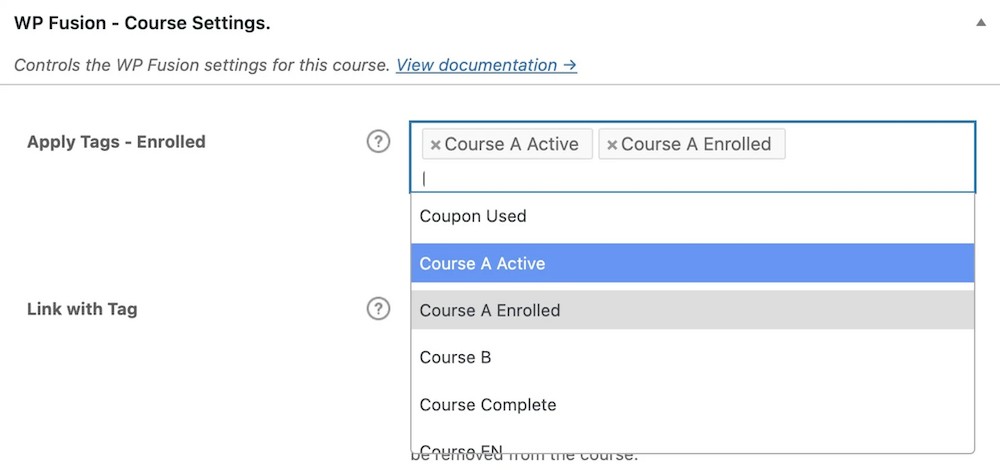This screenshot has width=1000, height=475.
Task: Pick highlighted Course A Active dropdown option
Action: [482, 264]
